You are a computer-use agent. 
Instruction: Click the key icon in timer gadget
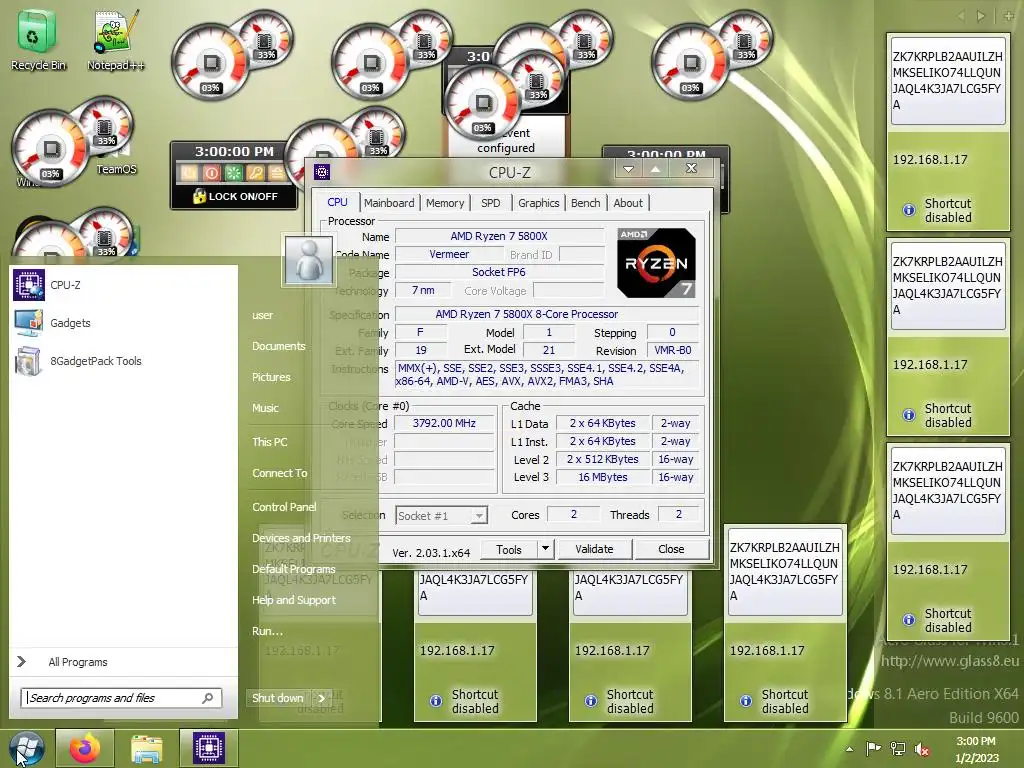(x=255, y=173)
